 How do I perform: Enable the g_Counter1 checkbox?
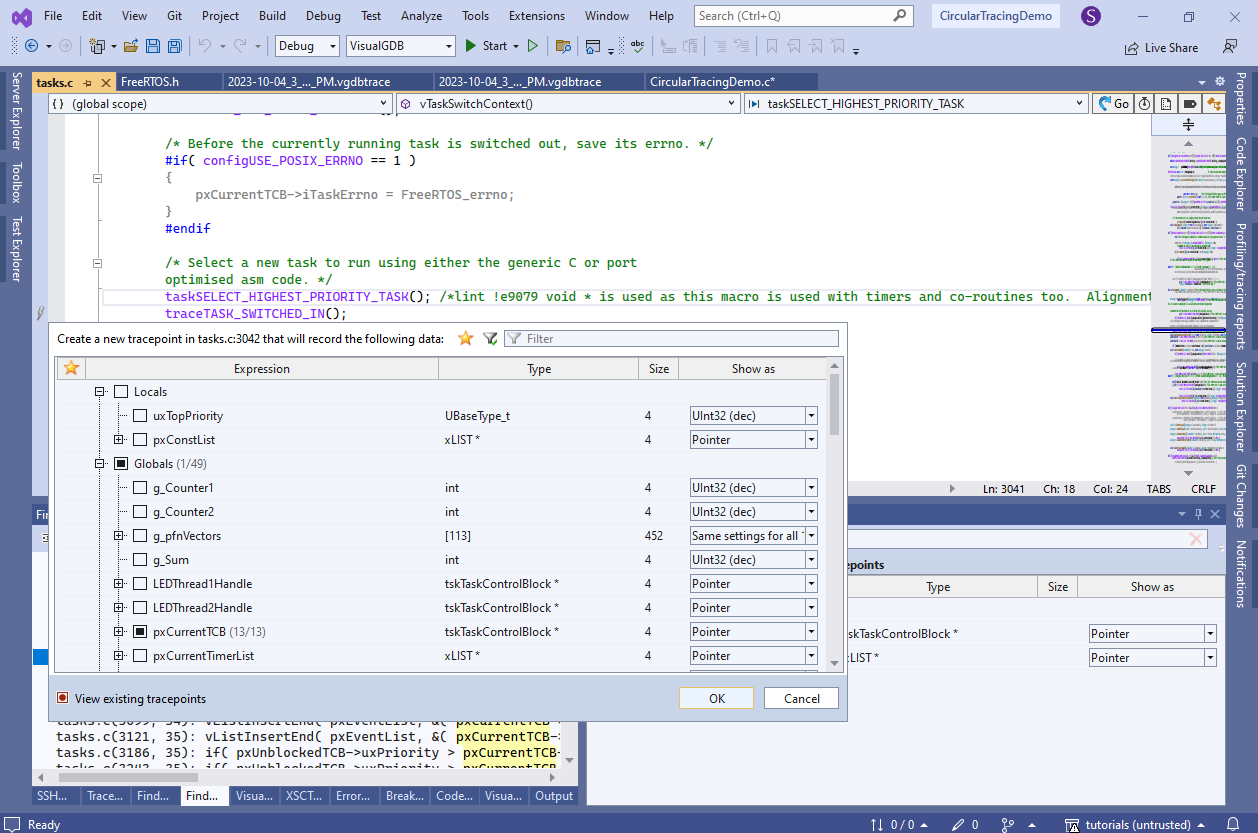[140, 488]
